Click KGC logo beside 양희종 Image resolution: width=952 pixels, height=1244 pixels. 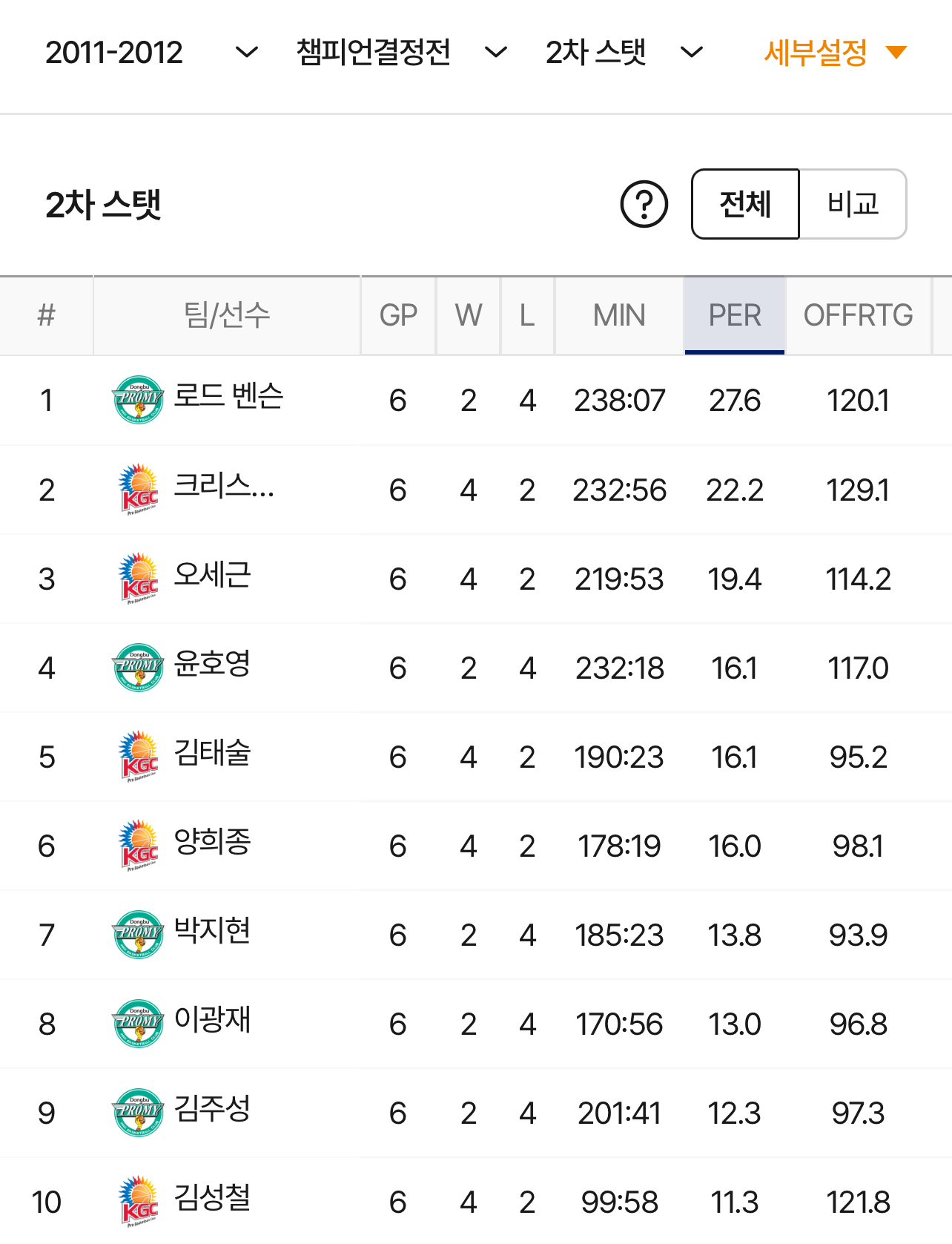click(x=138, y=845)
